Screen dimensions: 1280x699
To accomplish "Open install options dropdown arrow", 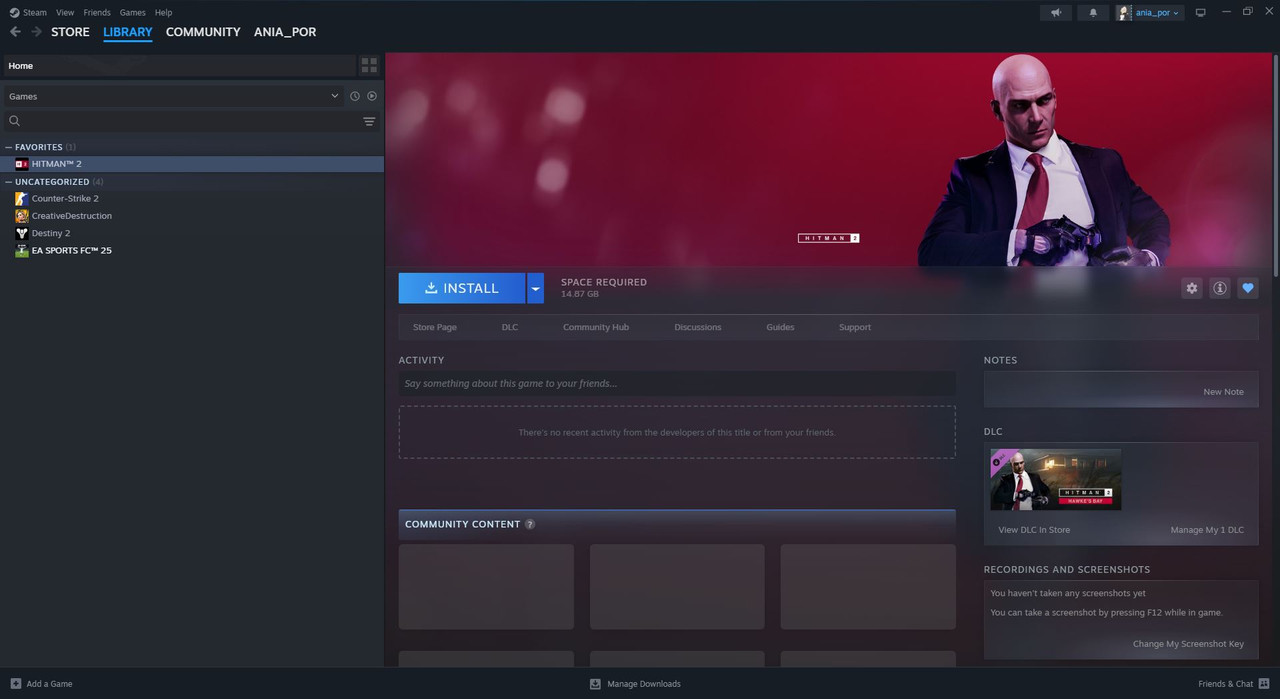I will [535, 288].
